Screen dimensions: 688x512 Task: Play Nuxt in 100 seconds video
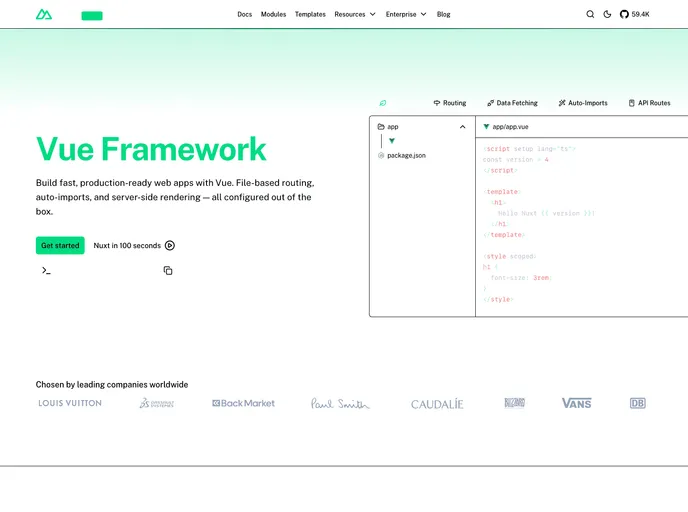[134, 246]
